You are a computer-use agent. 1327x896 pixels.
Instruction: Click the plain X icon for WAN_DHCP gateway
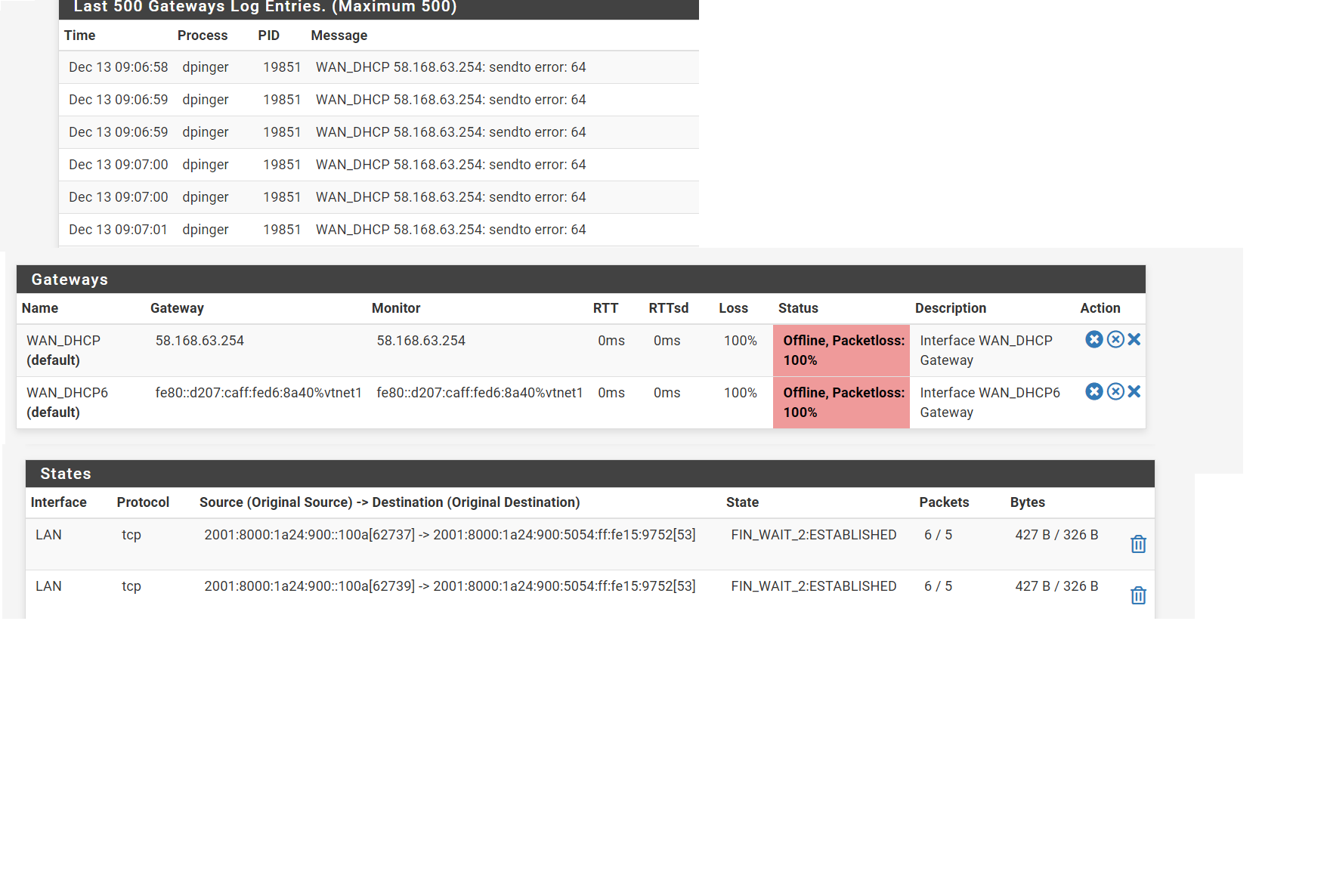tap(1134, 339)
